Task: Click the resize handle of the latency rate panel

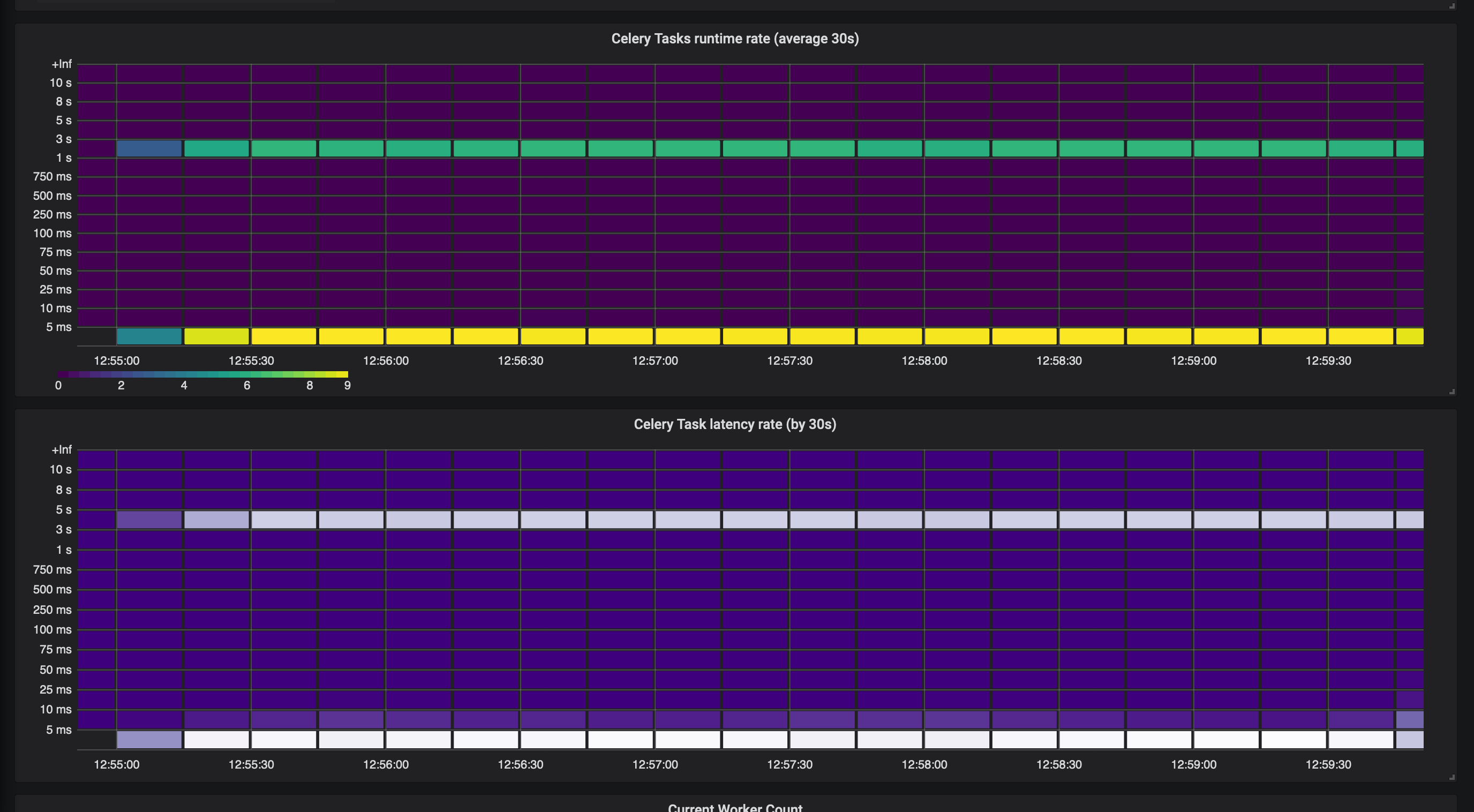Action: click(x=1452, y=777)
